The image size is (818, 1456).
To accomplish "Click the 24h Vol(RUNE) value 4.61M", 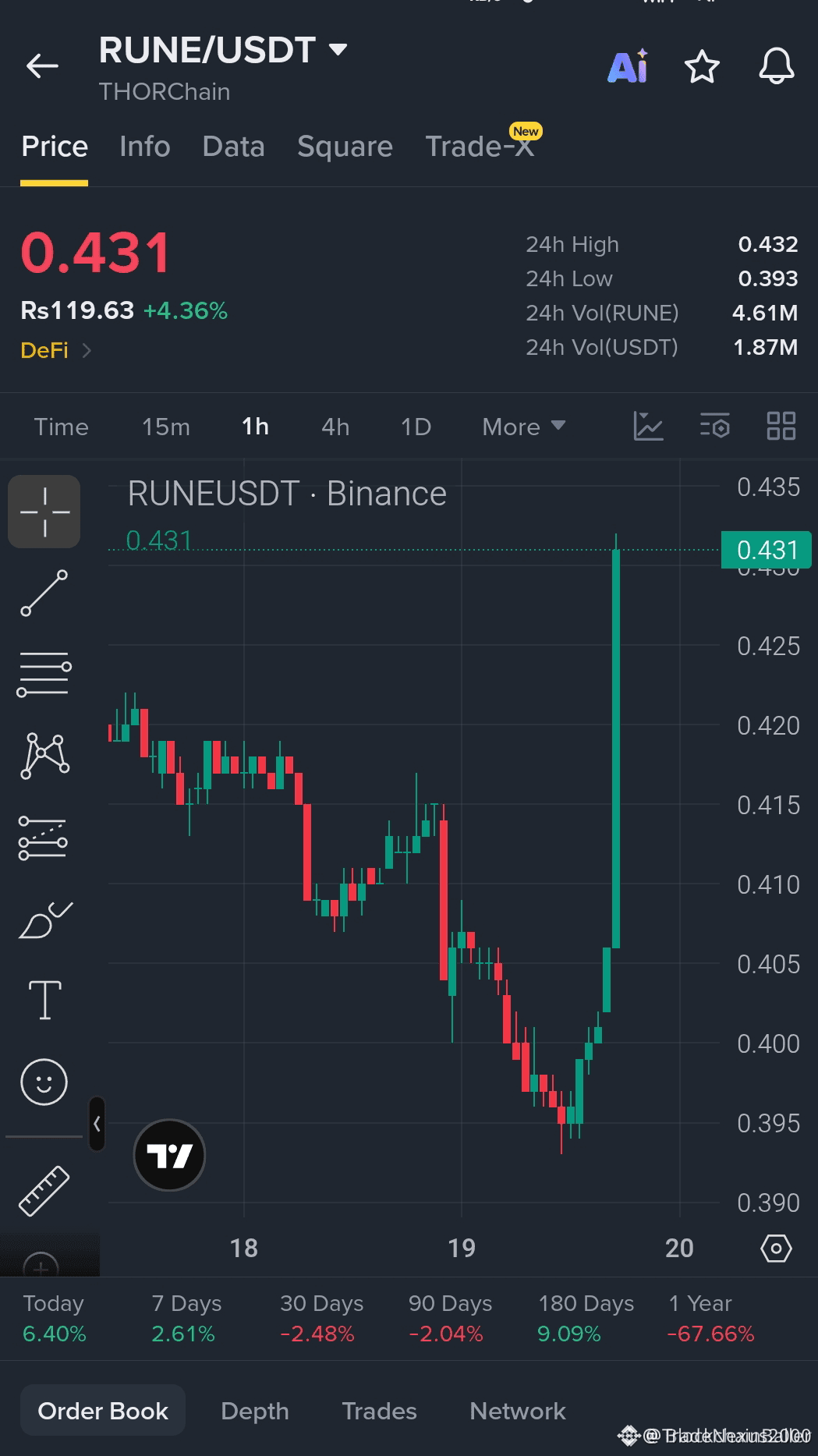I will coord(765,313).
